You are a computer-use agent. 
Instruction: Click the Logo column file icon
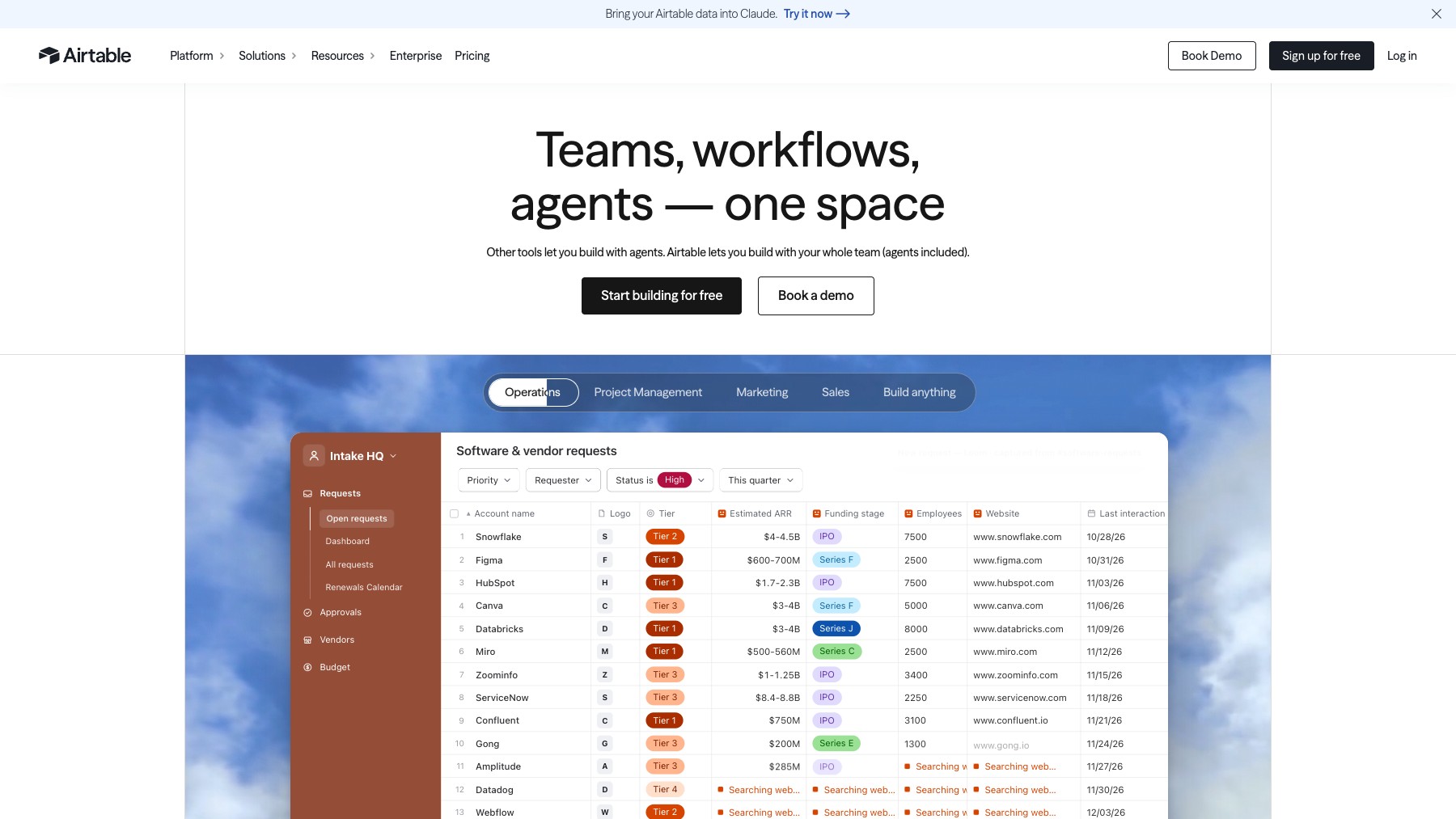point(602,513)
